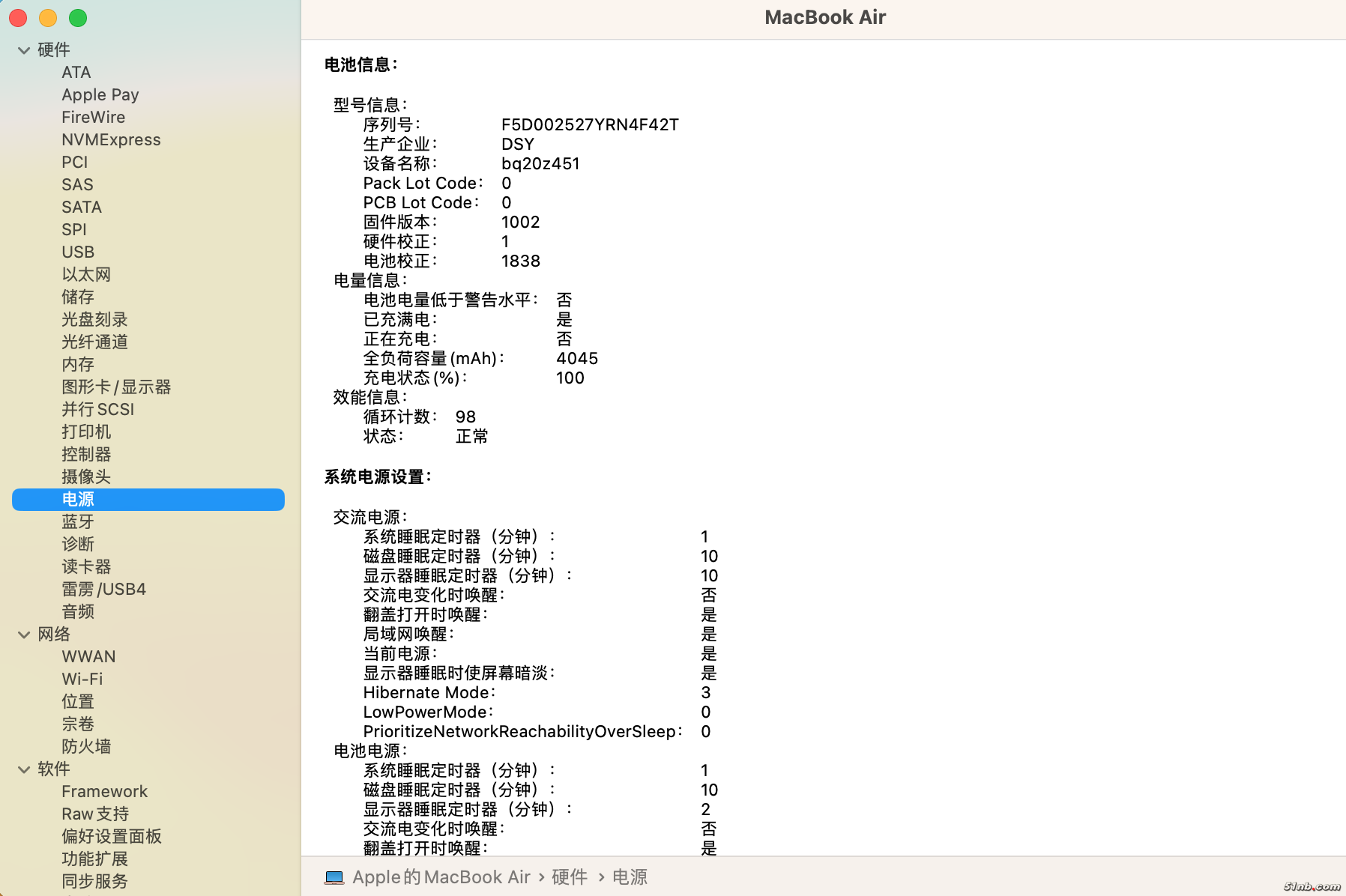Open the Apple Pay section
1346x896 pixels.
[100, 94]
